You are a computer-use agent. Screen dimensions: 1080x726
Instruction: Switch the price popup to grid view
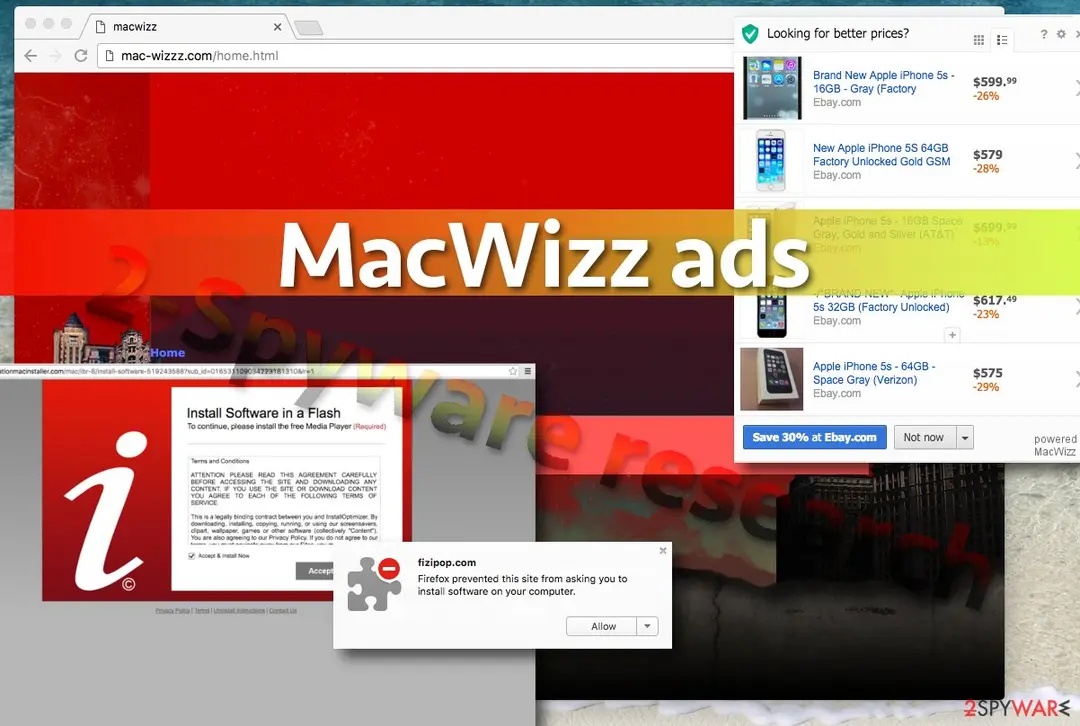coord(978,40)
